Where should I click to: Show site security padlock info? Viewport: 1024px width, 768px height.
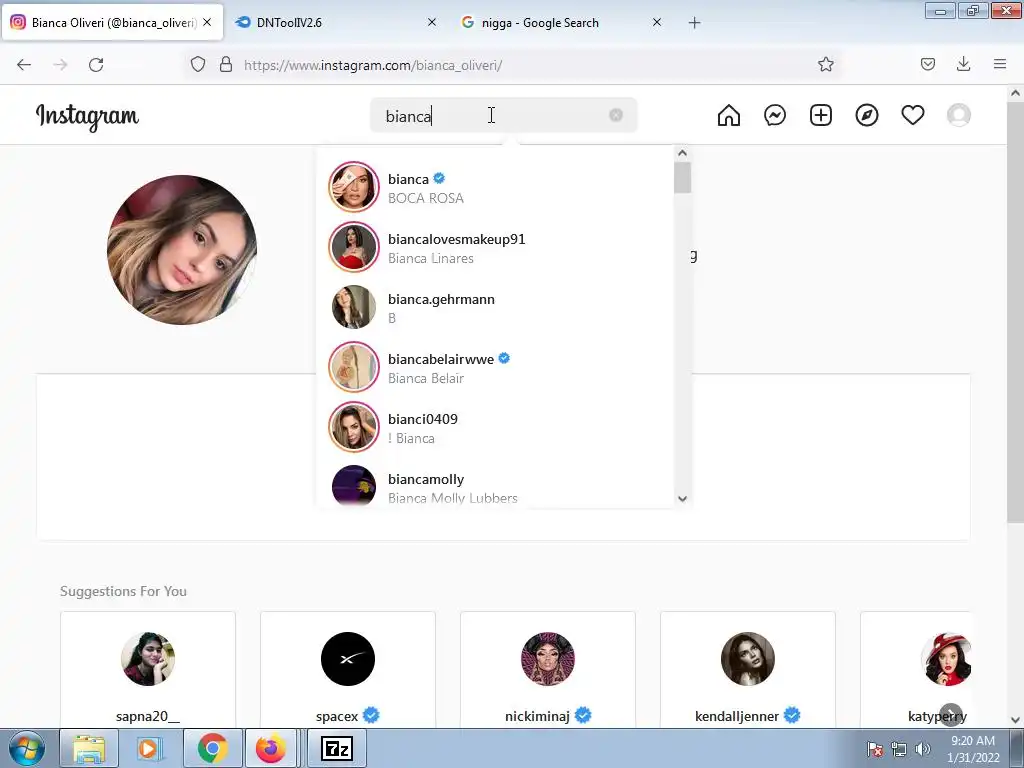226,65
